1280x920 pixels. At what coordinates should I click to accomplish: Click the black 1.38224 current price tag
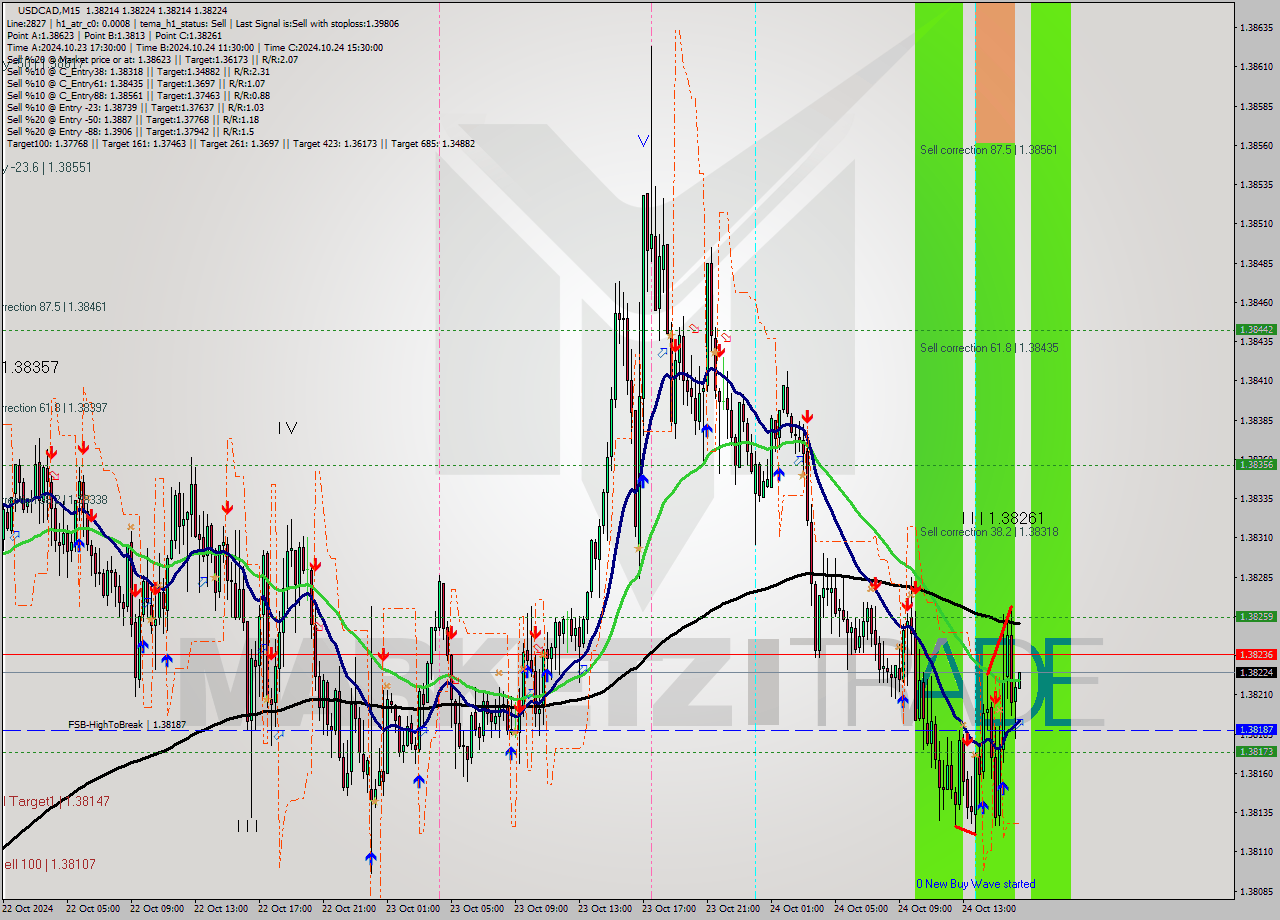(1256, 672)
